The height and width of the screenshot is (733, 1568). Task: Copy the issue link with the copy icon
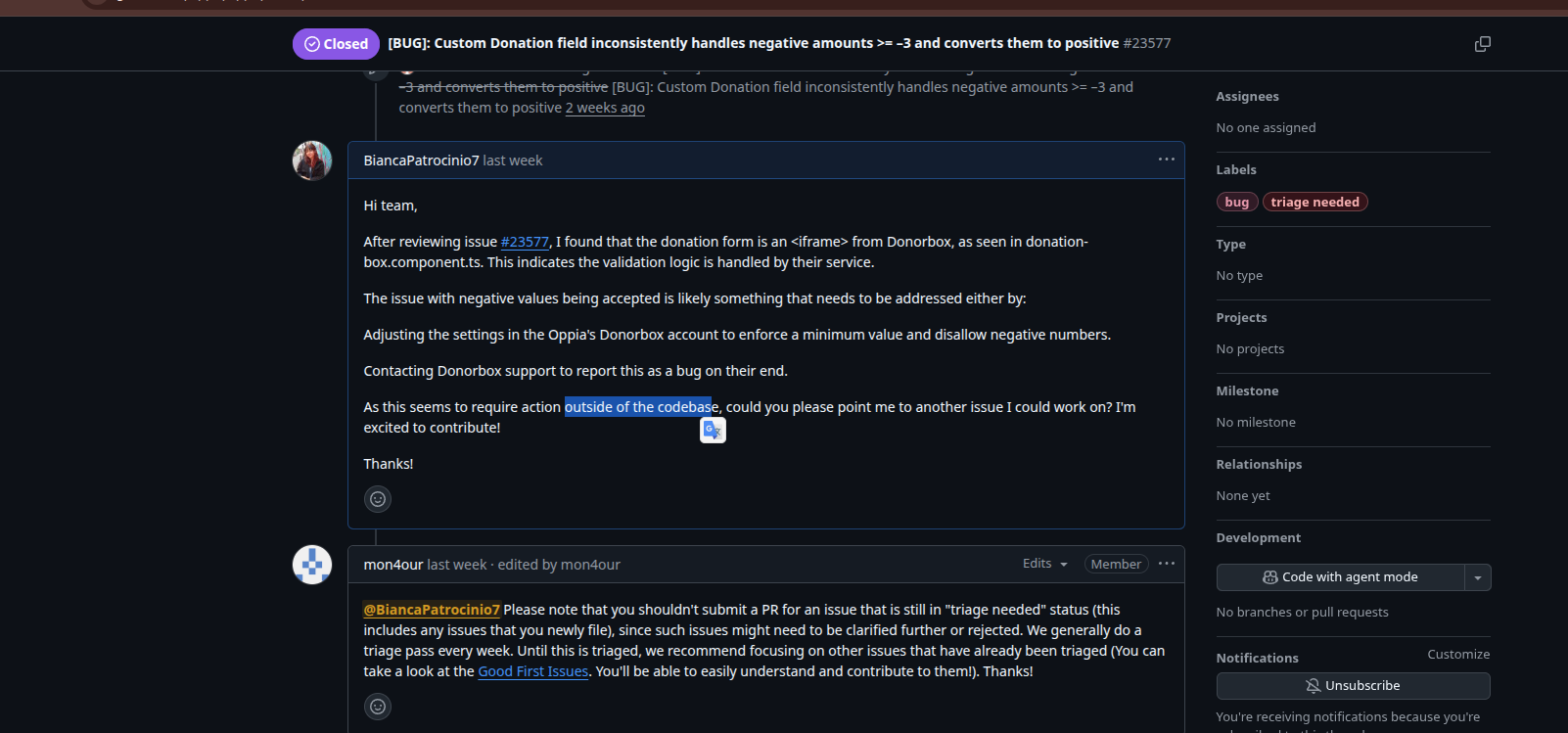click(x=1483, y=44)
